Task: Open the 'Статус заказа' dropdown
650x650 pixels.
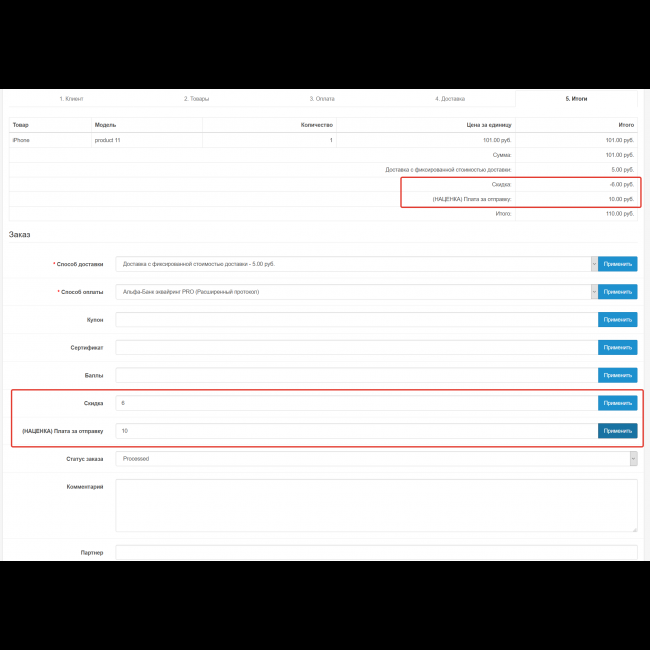Action: tap(376, 459)
